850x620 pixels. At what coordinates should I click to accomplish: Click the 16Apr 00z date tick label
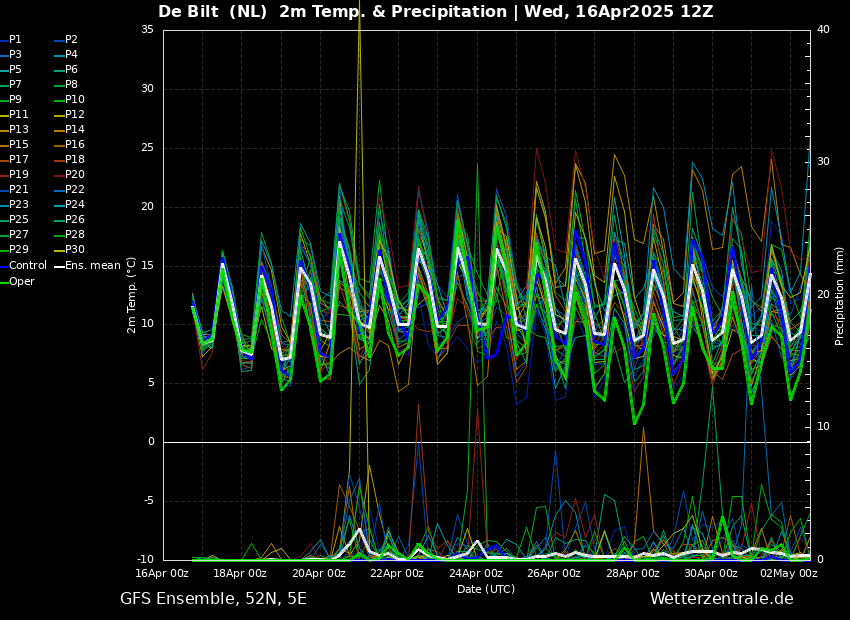[163, 574]
